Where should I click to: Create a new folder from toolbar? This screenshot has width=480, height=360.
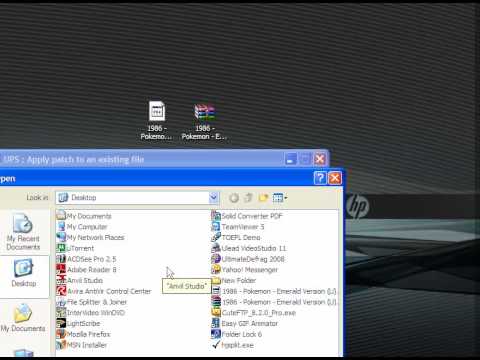click(263, 198)
